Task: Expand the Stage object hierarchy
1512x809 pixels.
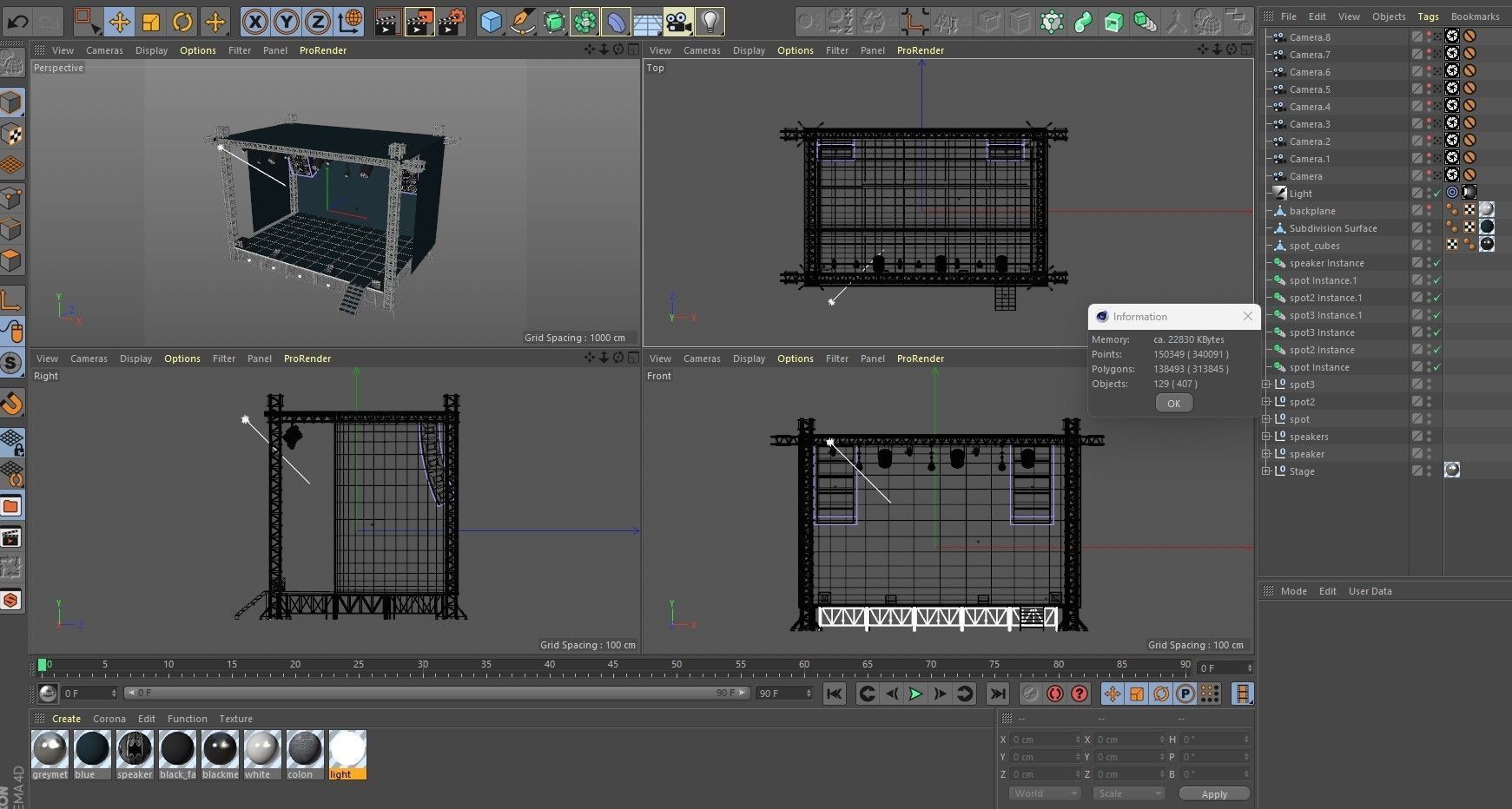Action: pyautogui.click(x=1266, y=471)
